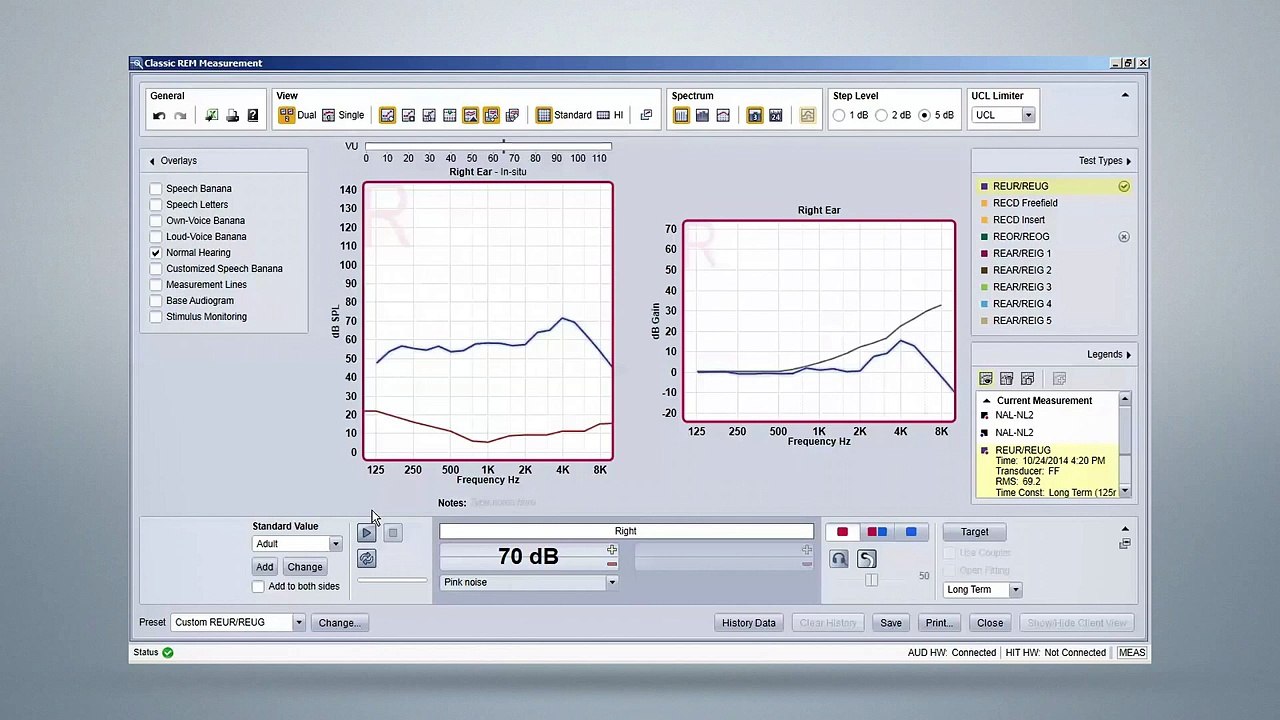Open the Custom REUR/REUG preset dropdown
The width and height of the screenshot is (1280, 720).
coord(298,623)
